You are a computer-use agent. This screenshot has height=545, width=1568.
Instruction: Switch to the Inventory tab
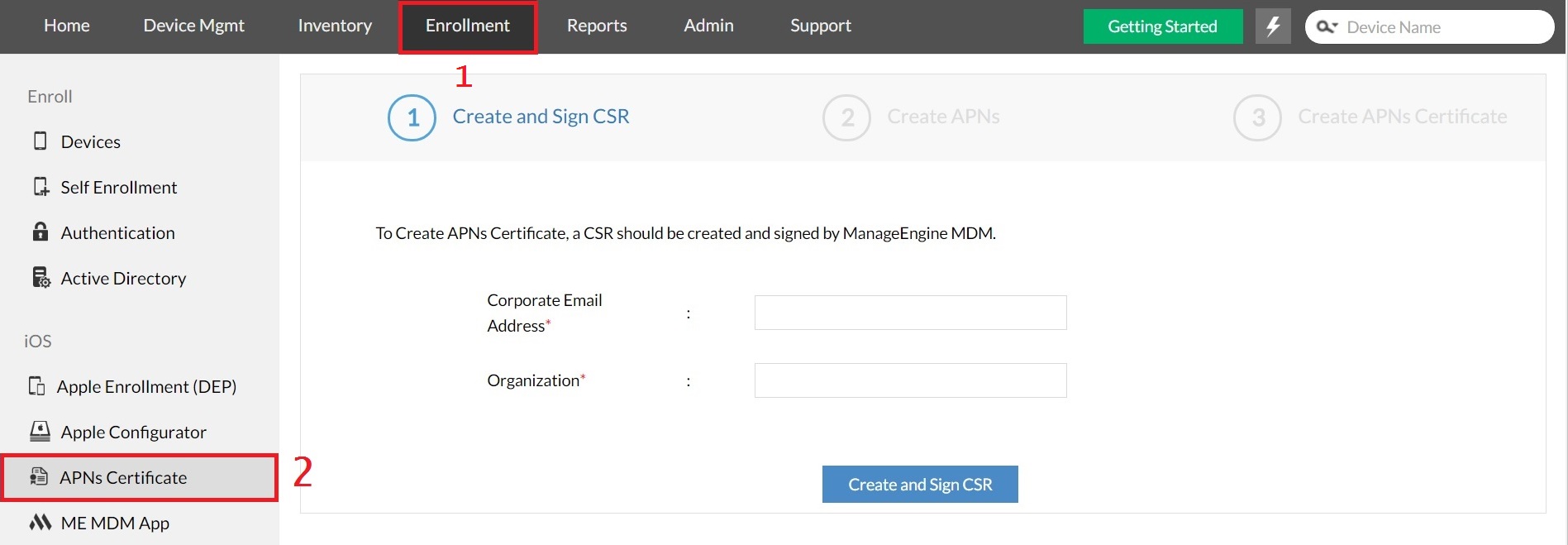(x=335, y=26)
